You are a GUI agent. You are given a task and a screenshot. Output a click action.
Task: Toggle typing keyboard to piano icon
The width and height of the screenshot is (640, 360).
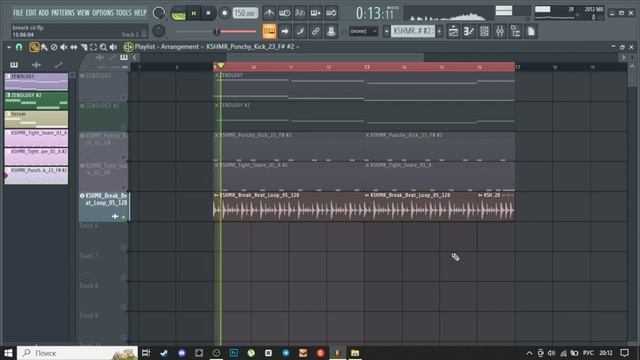(x=269, y=31)
